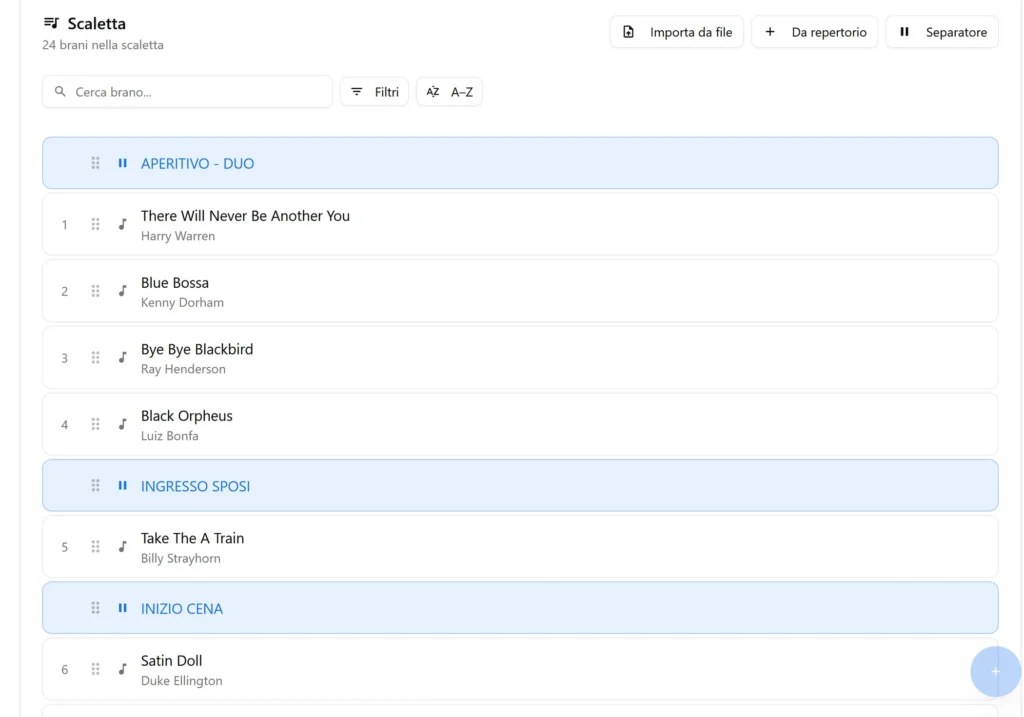Click drag handle for Blue Bossa
Image resolution: width=1024 pixels, height=717 pixels.
click(x=96, y=291)
